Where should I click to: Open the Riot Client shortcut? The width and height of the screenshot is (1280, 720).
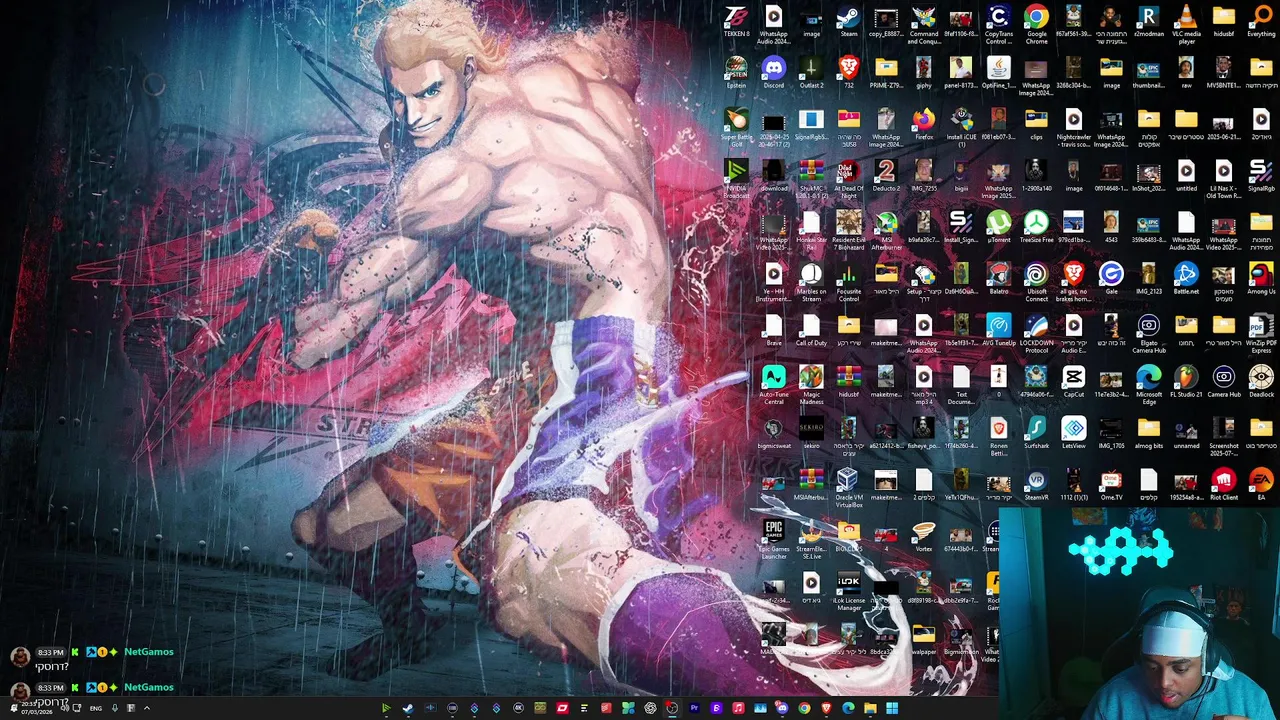[x=1223, y=486]
